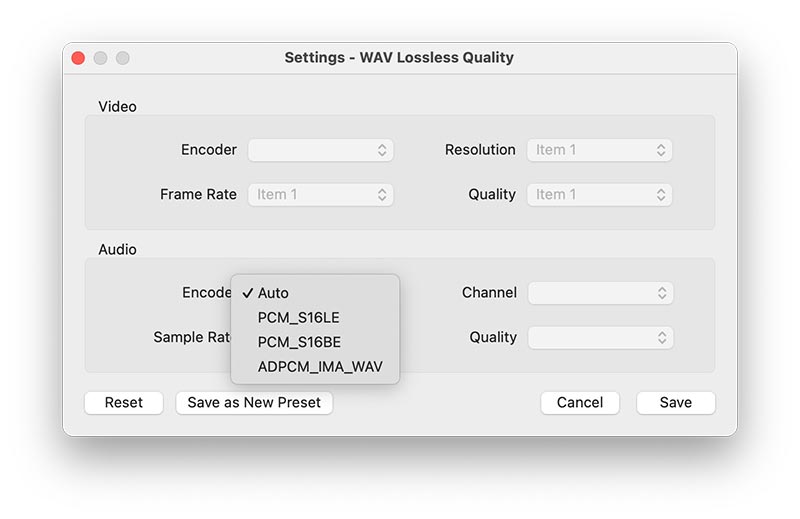Cancel the settings dialog
800x519 pixels.
click(580, 402)
